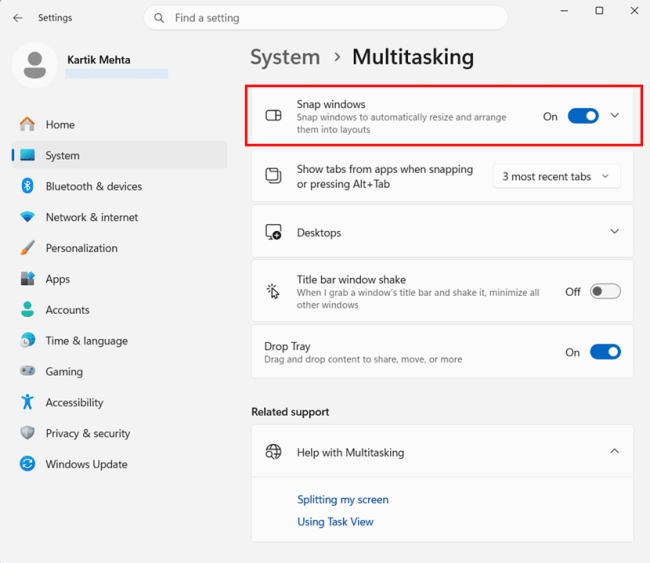This screenshot has width=650, height=563.
Task: Click the Gaming controller icon
Action: pyautogui.click(x=27, y=371)
